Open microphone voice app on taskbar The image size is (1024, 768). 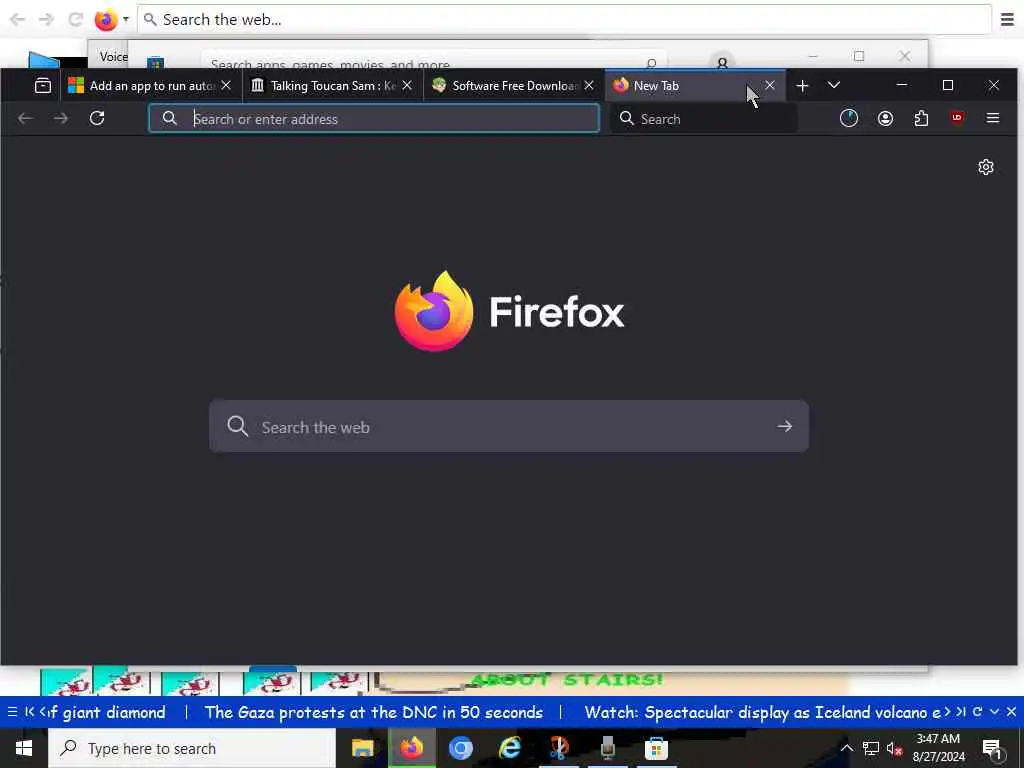click(608, 748)
